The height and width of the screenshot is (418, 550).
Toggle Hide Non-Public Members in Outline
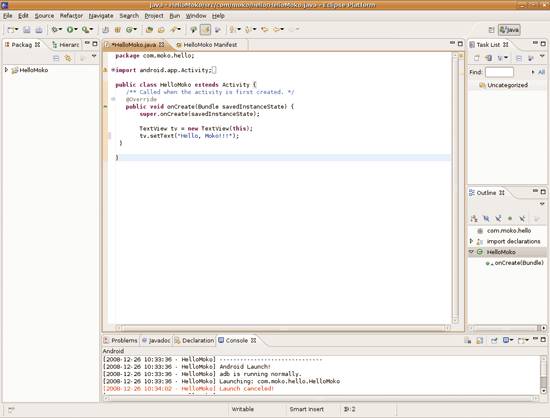click(510, 218)
